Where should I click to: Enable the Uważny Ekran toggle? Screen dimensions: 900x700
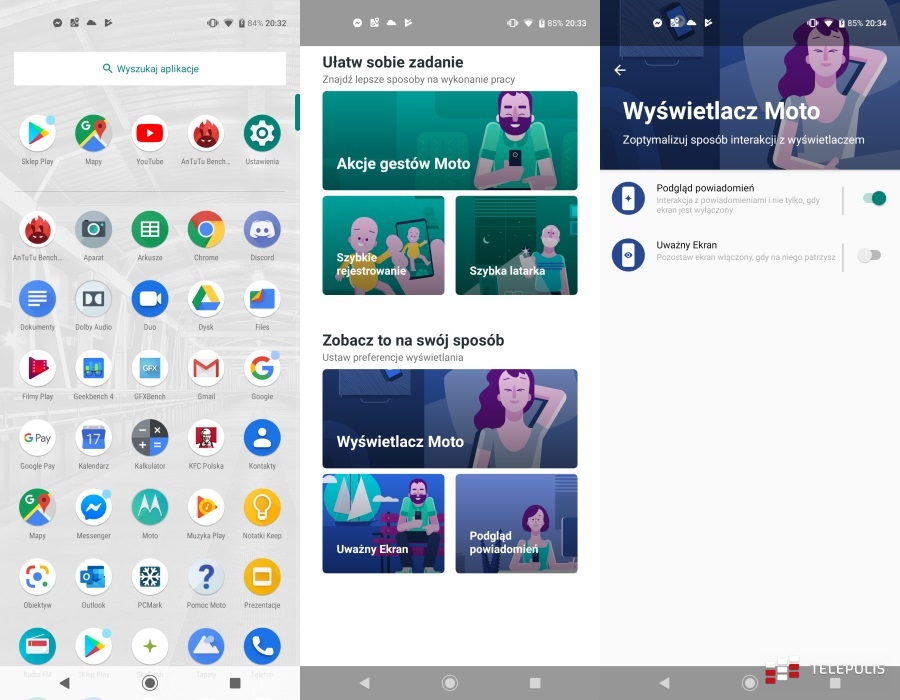[870, 256]
